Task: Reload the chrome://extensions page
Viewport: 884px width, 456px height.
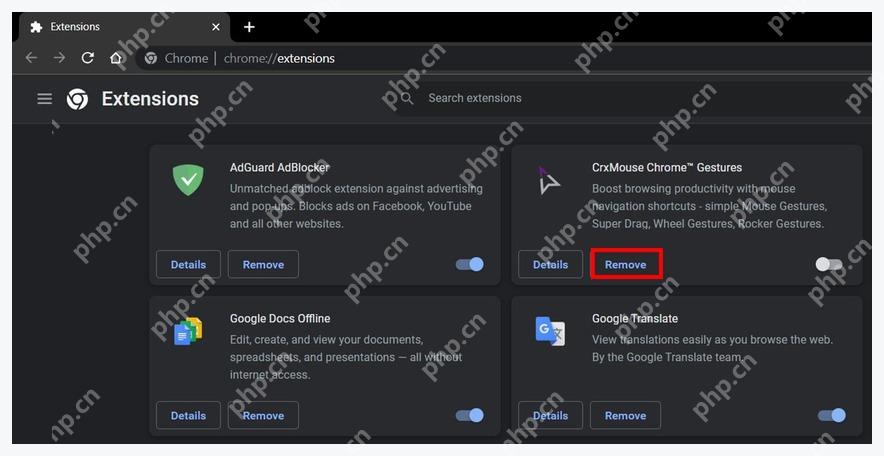Action: (87, 57)
